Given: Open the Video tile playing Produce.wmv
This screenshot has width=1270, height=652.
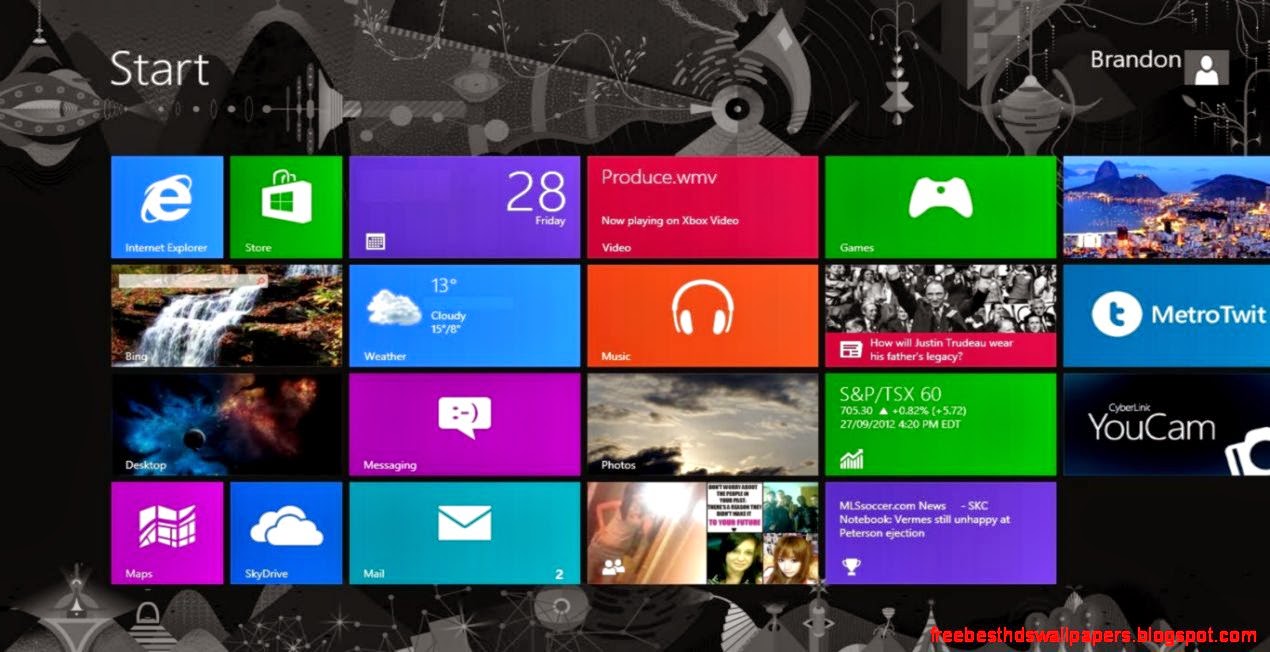Looking at the screenshot, I should pos(702,207).
